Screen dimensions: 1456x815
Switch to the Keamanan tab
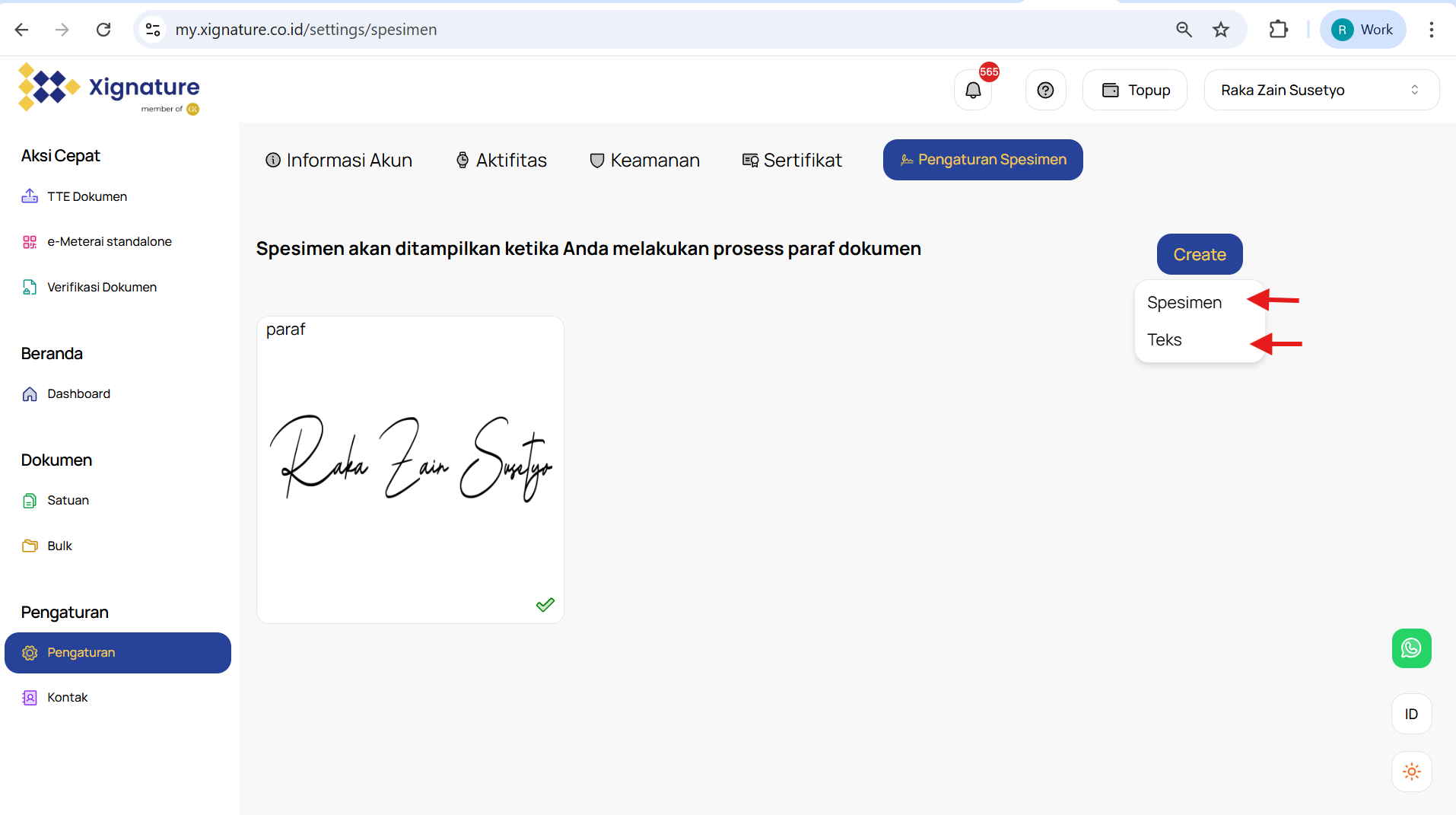click(x=644, y=161)
